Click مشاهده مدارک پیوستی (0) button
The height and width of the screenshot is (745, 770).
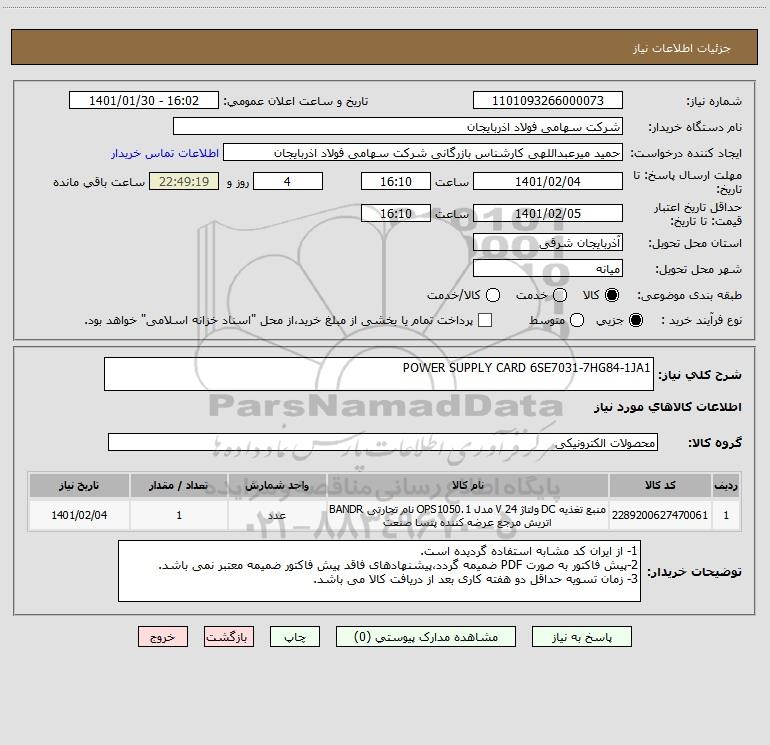tap(426, 637)
